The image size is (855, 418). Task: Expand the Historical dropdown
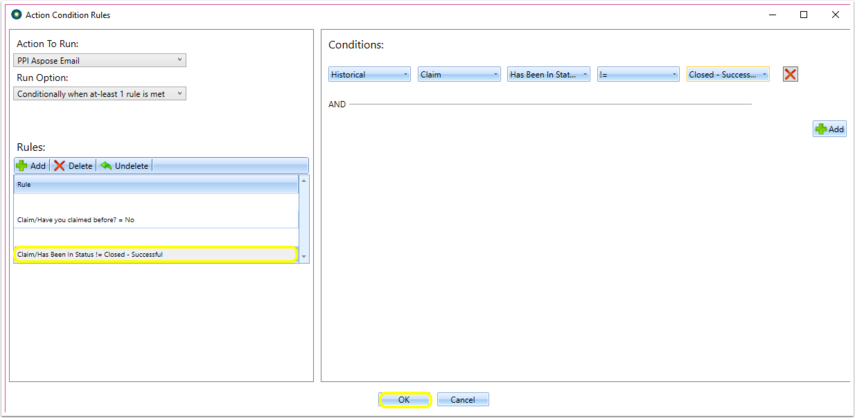click(369, 75)
